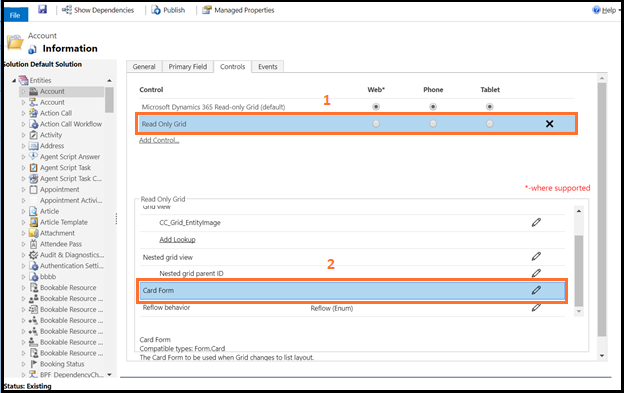Remove Read Only Grid with X icon
624x393 pixels.
[x=550, y=124]
